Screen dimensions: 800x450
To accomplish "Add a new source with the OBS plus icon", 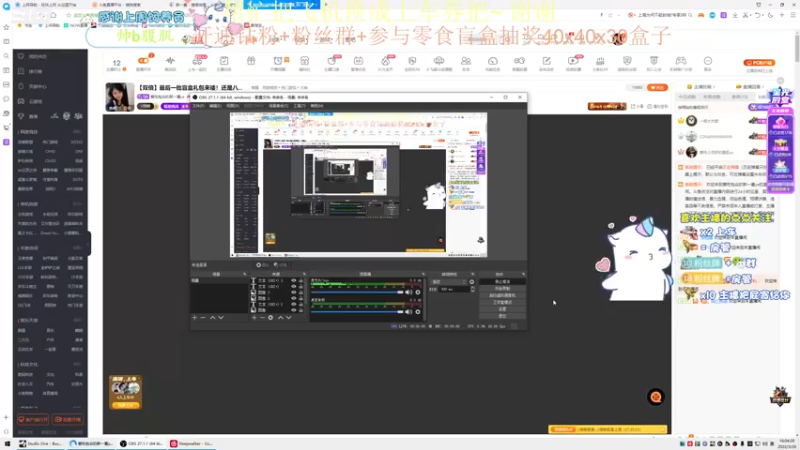I will (254, 317).
